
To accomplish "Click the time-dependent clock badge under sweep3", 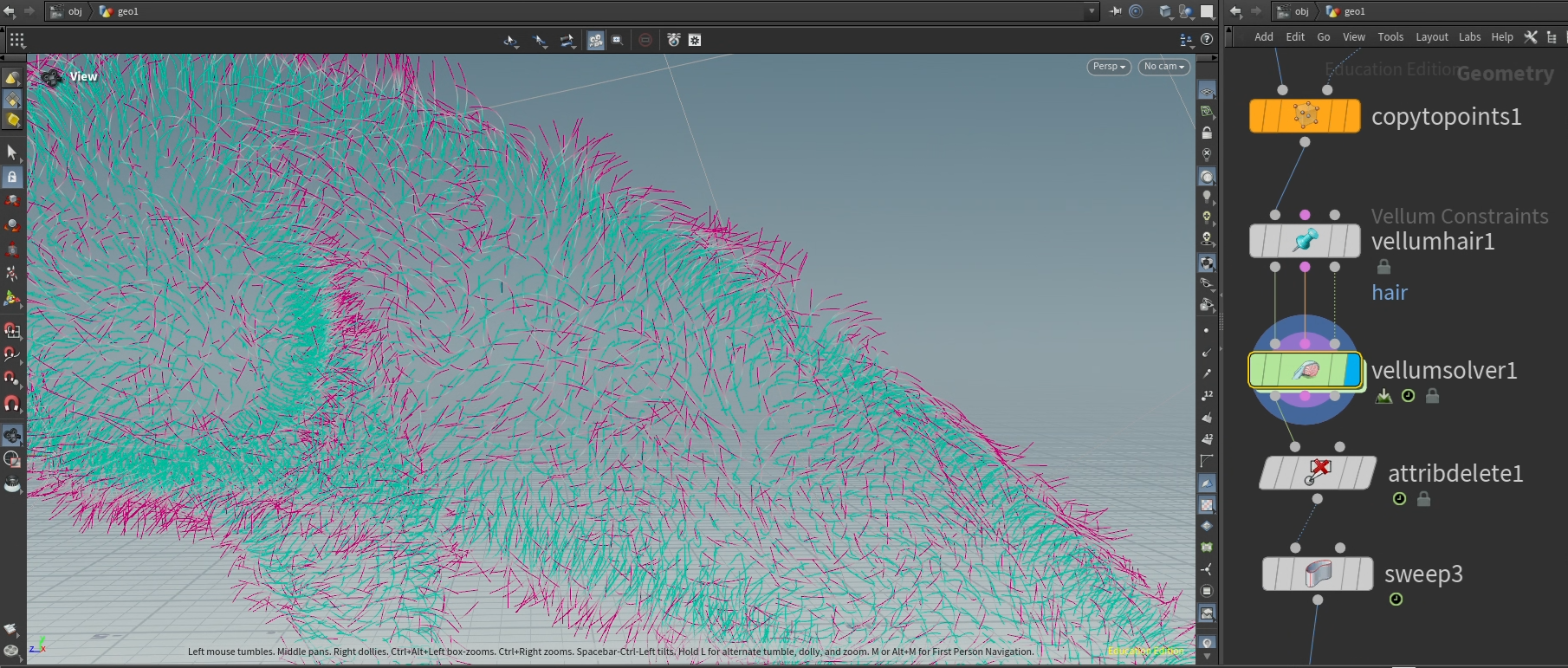I will coord(1396,600).
